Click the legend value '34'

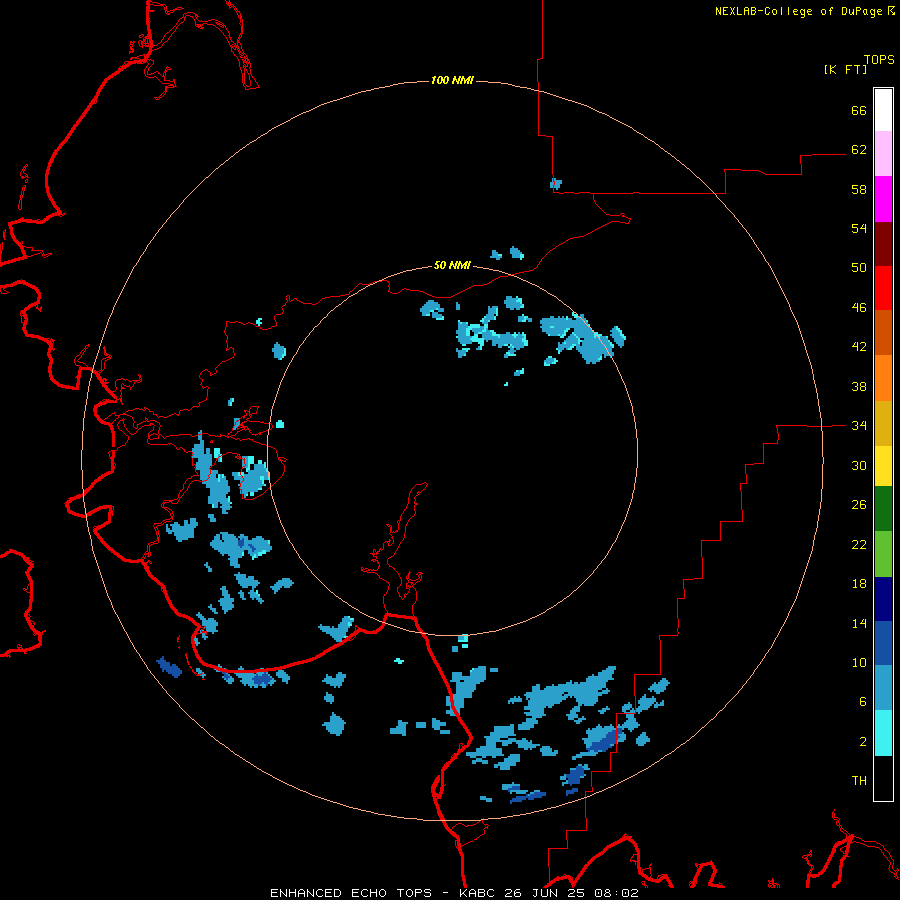(x=859, y=426)
